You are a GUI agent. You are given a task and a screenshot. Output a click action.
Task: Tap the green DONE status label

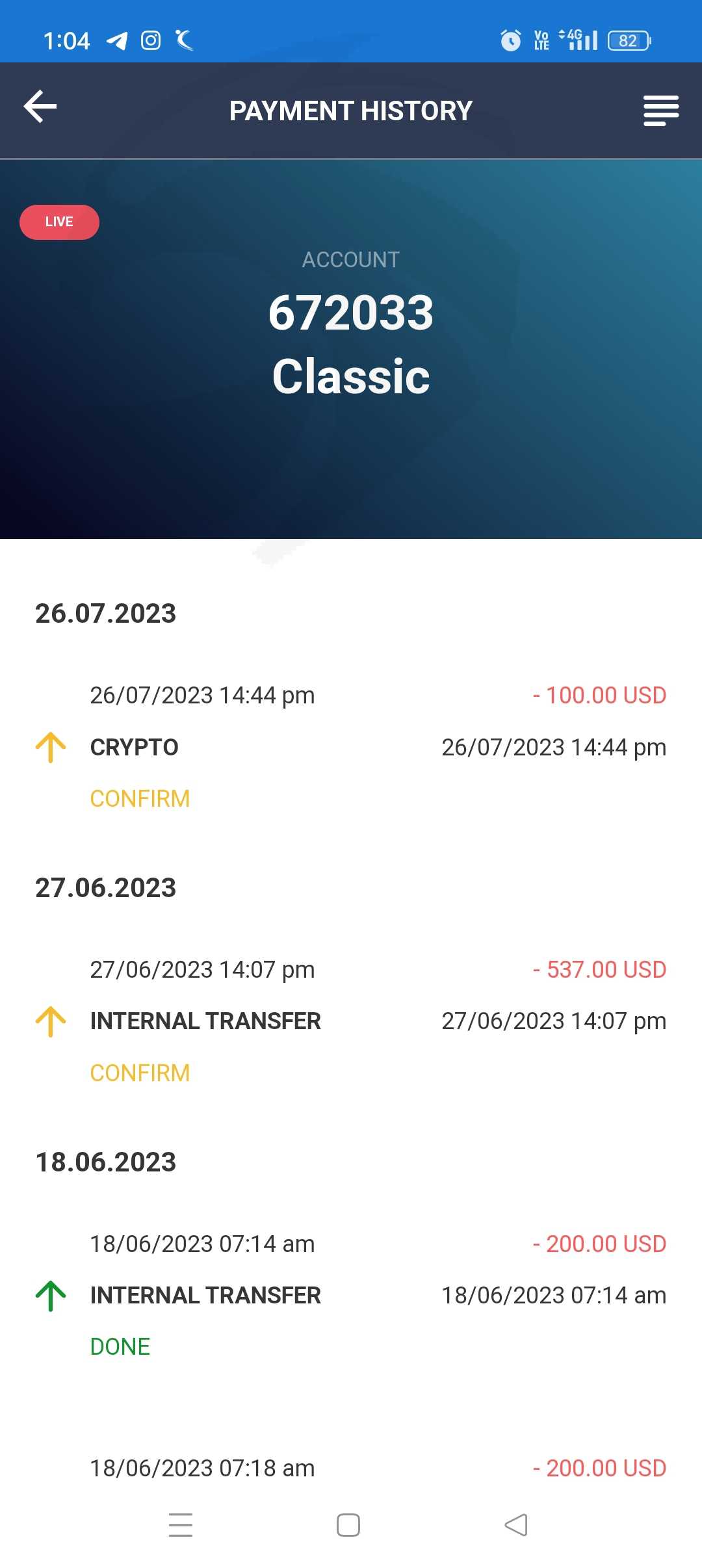(120, 1346)
